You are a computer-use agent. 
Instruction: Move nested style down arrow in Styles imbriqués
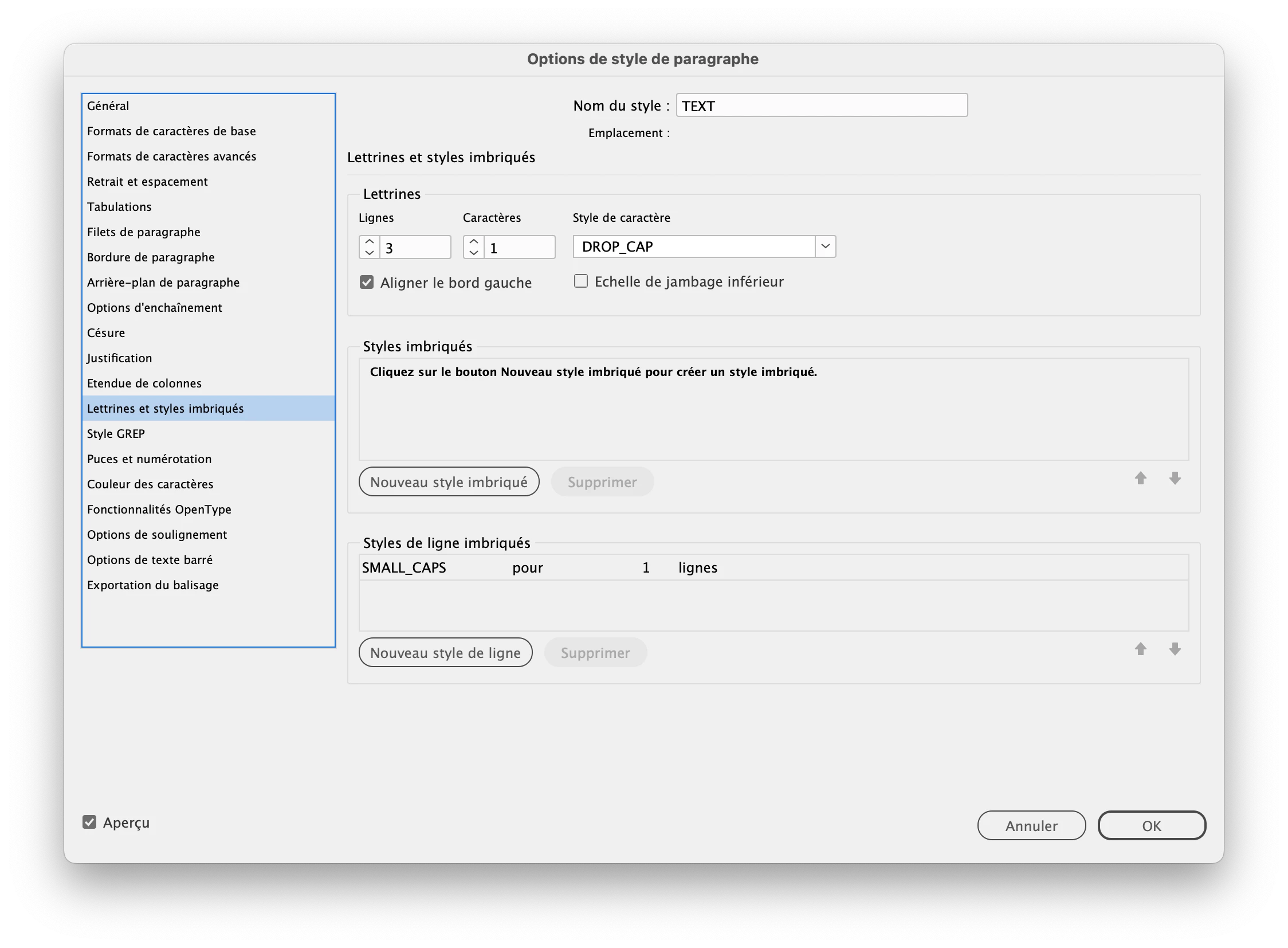[x=1175, y=479]
